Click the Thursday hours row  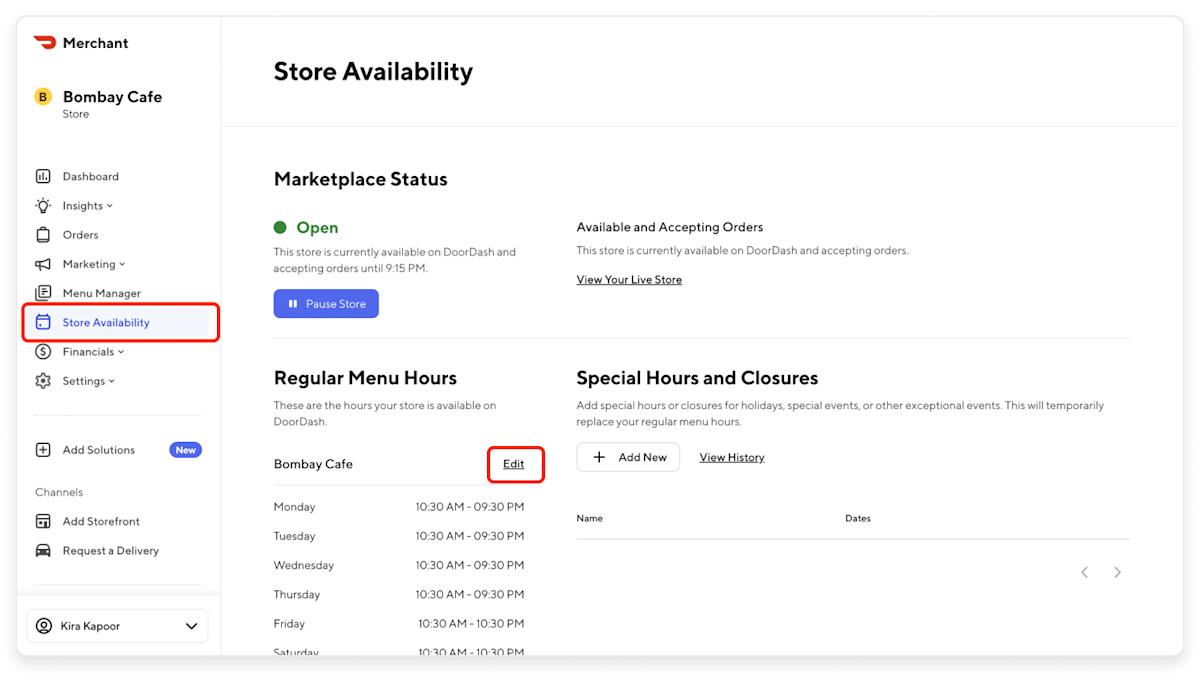pyautogui.click(x=399, y=594)
